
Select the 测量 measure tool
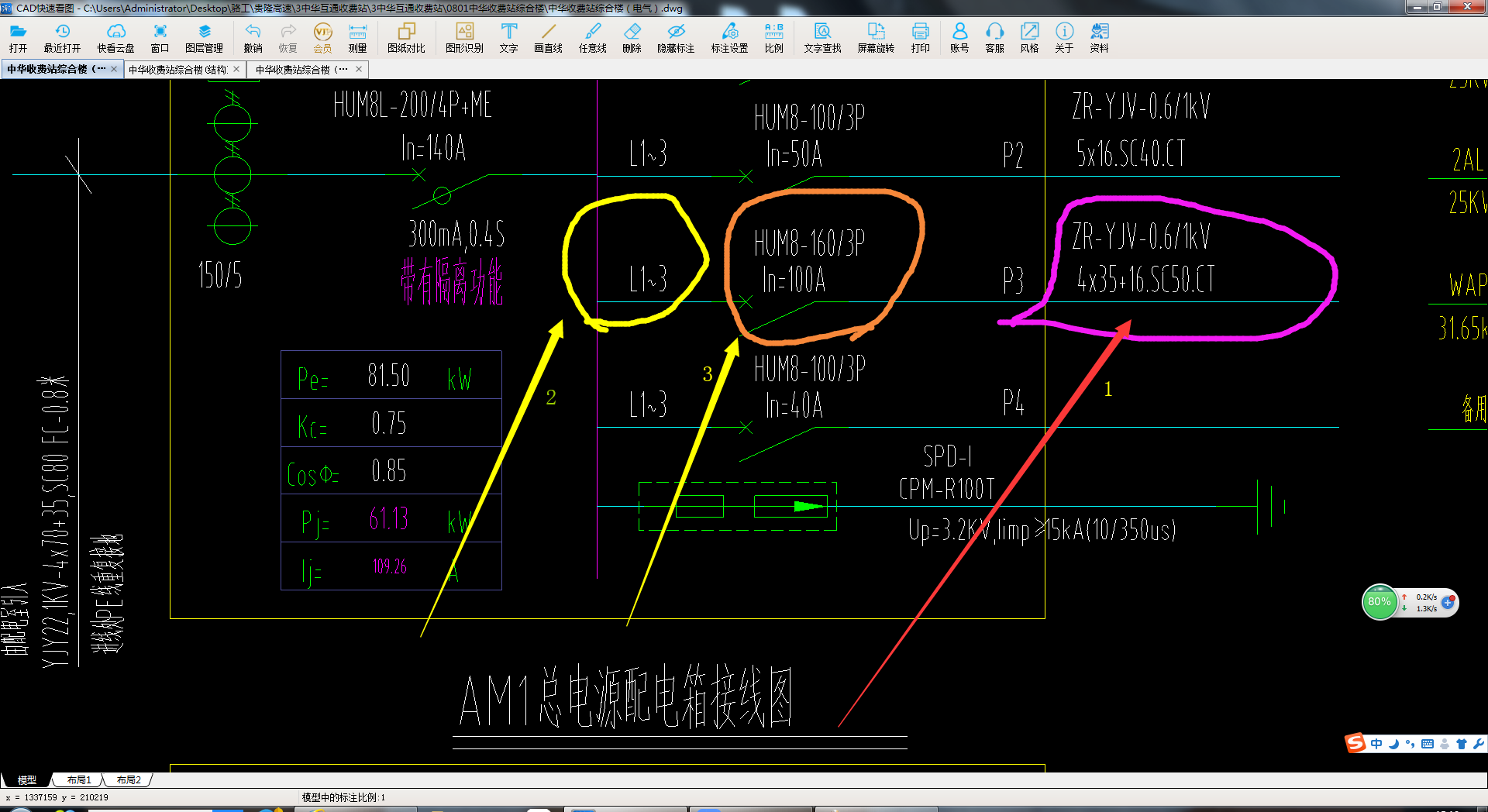coord(357,37)
